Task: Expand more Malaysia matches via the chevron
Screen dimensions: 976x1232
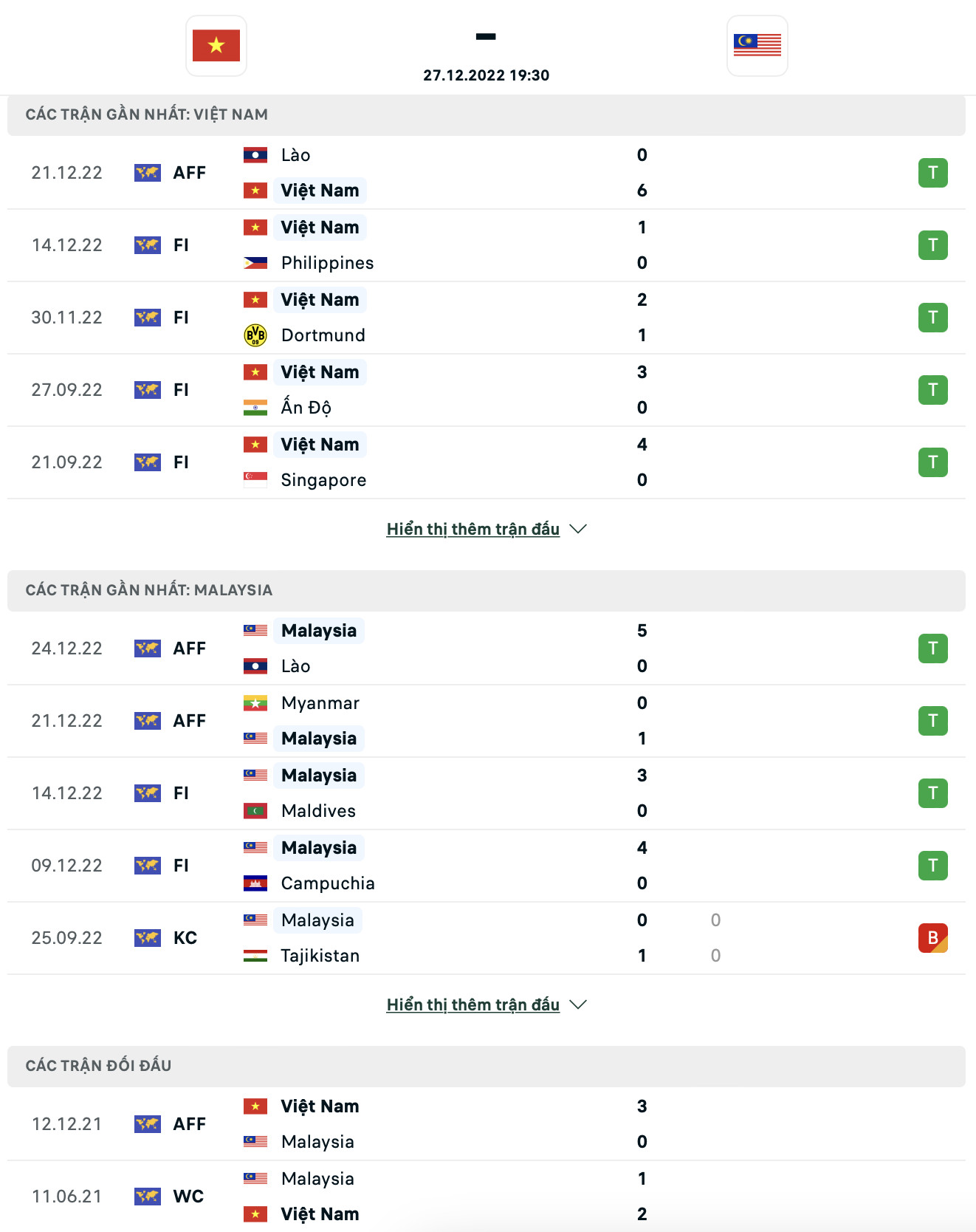Action: coord(579,1005)
